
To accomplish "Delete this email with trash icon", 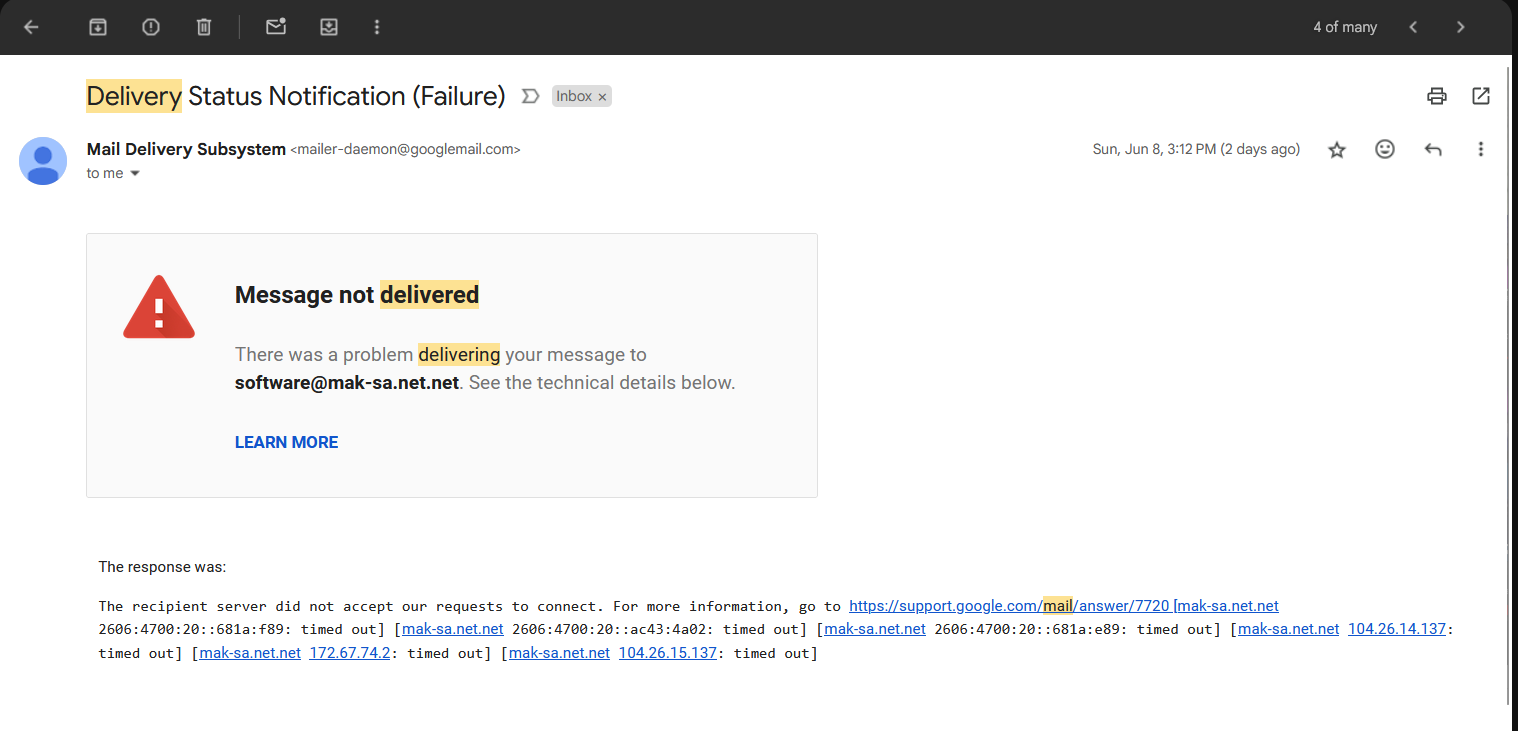I will (204, 27).
